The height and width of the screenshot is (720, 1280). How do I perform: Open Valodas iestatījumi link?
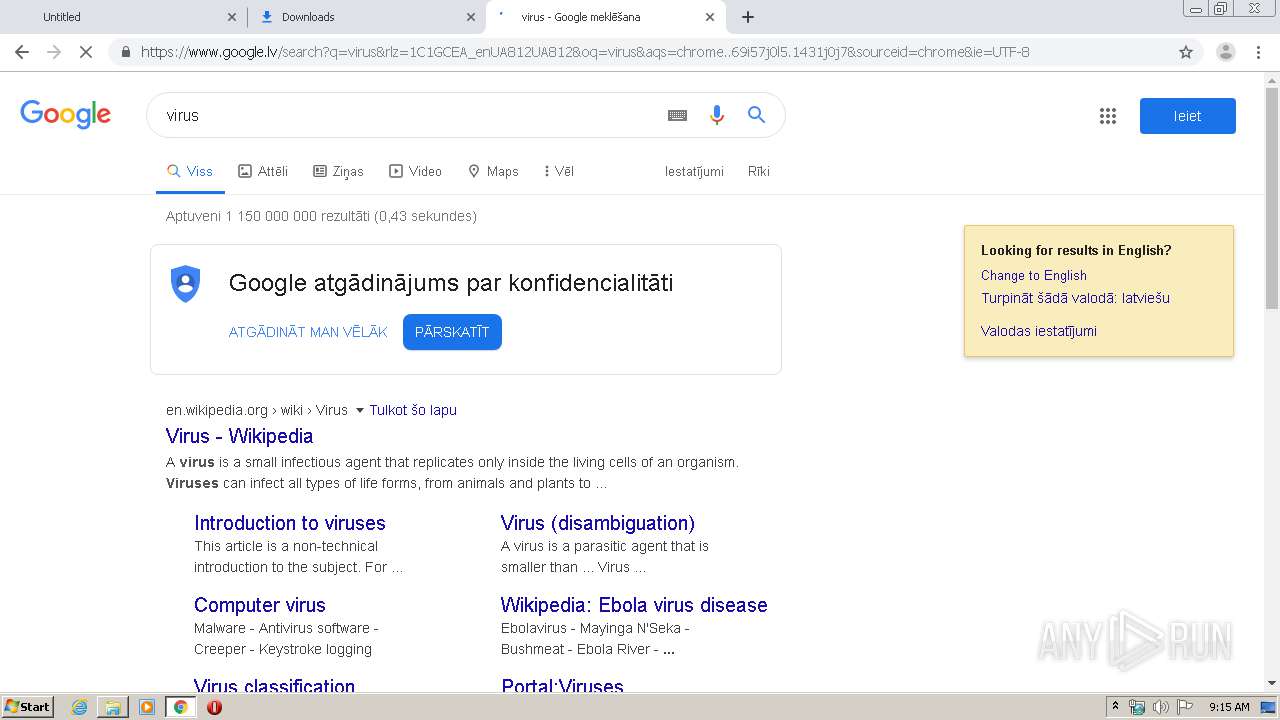pyautogui.click(x=1038, y=331)
